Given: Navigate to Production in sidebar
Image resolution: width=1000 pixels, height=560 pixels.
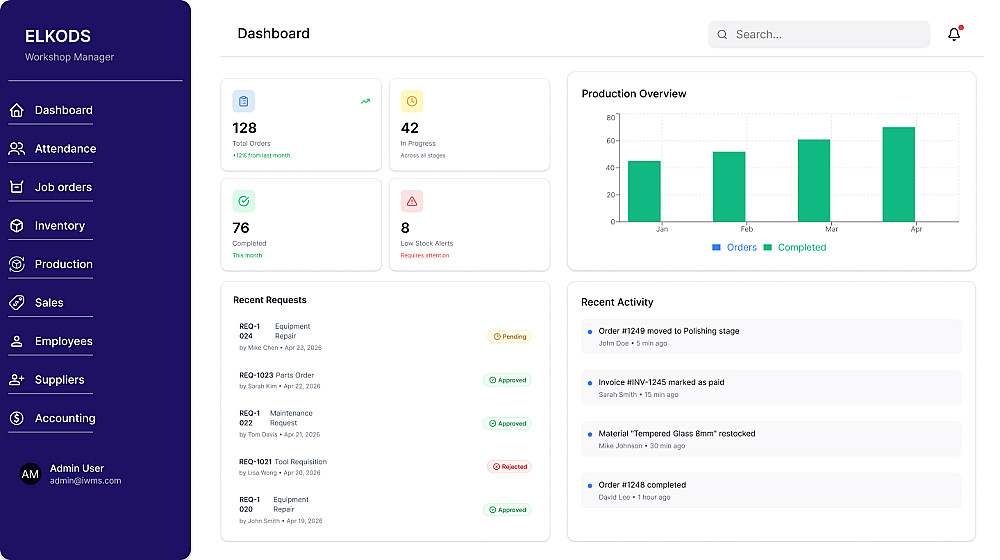Looking at the screenshot, I should [63, 264].
